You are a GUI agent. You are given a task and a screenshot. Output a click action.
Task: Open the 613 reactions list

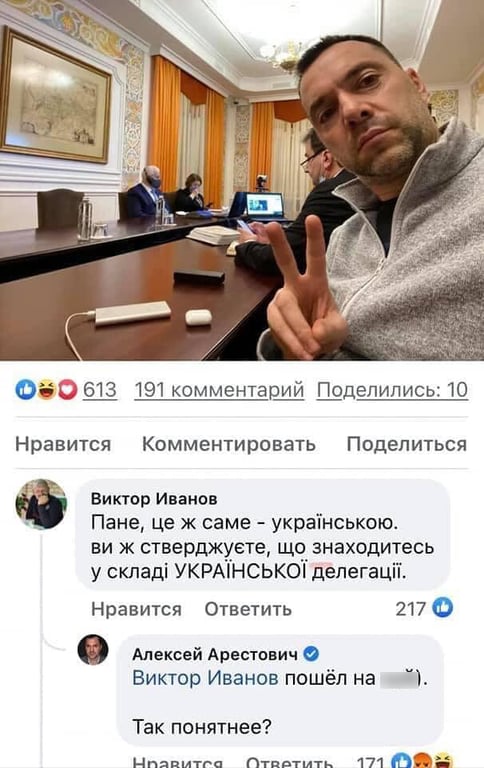click(x=100, y=390)
